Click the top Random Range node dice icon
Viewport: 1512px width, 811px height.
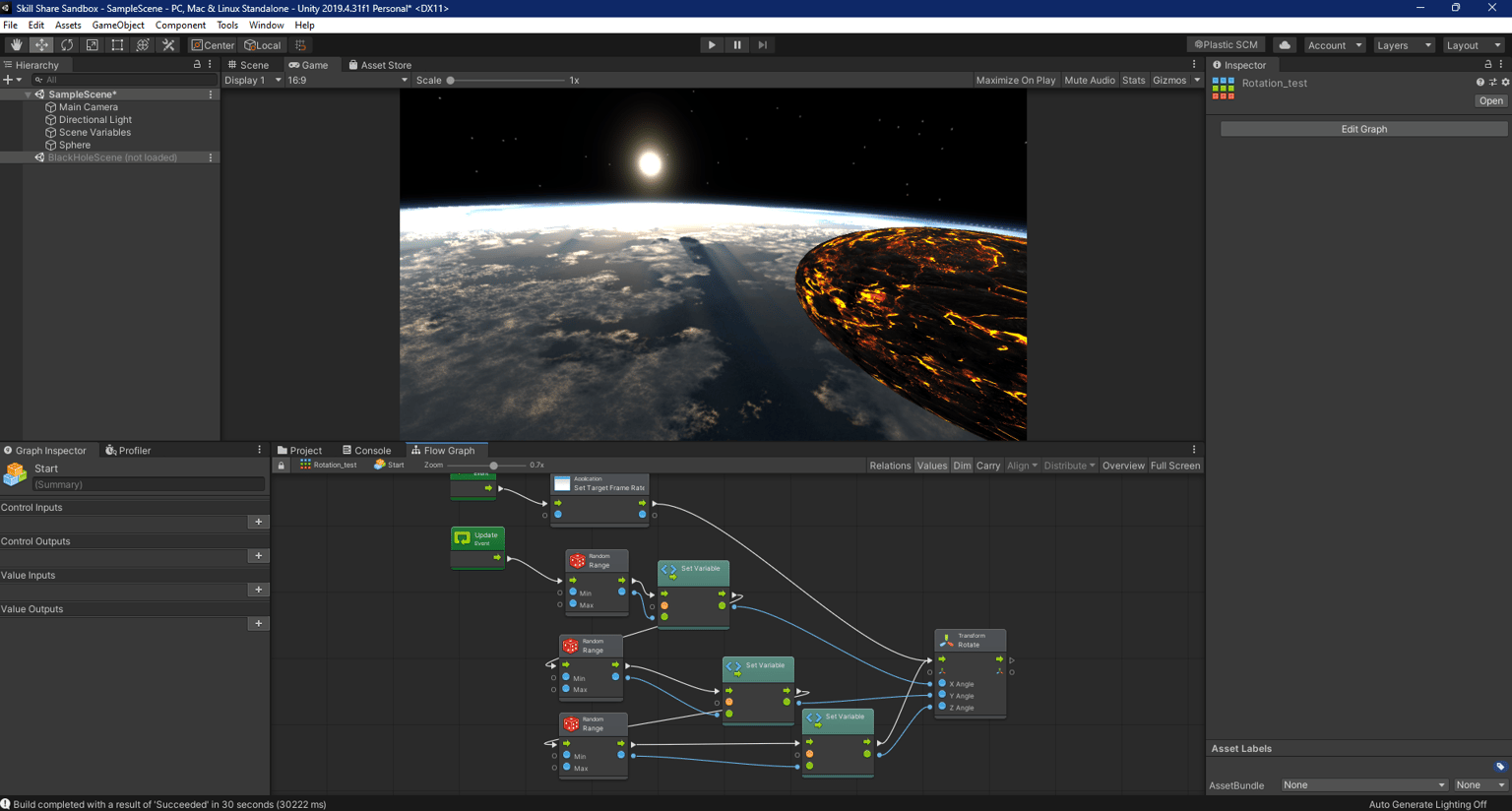(x=578, y=561)
